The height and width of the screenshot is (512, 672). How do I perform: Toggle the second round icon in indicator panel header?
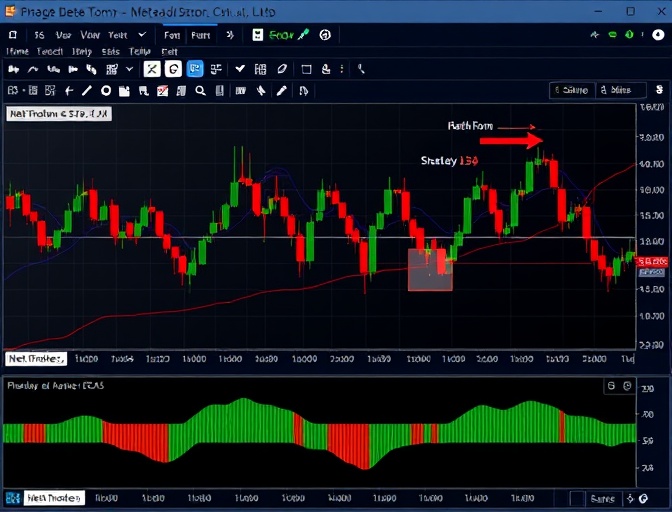(x=627, y=386)
